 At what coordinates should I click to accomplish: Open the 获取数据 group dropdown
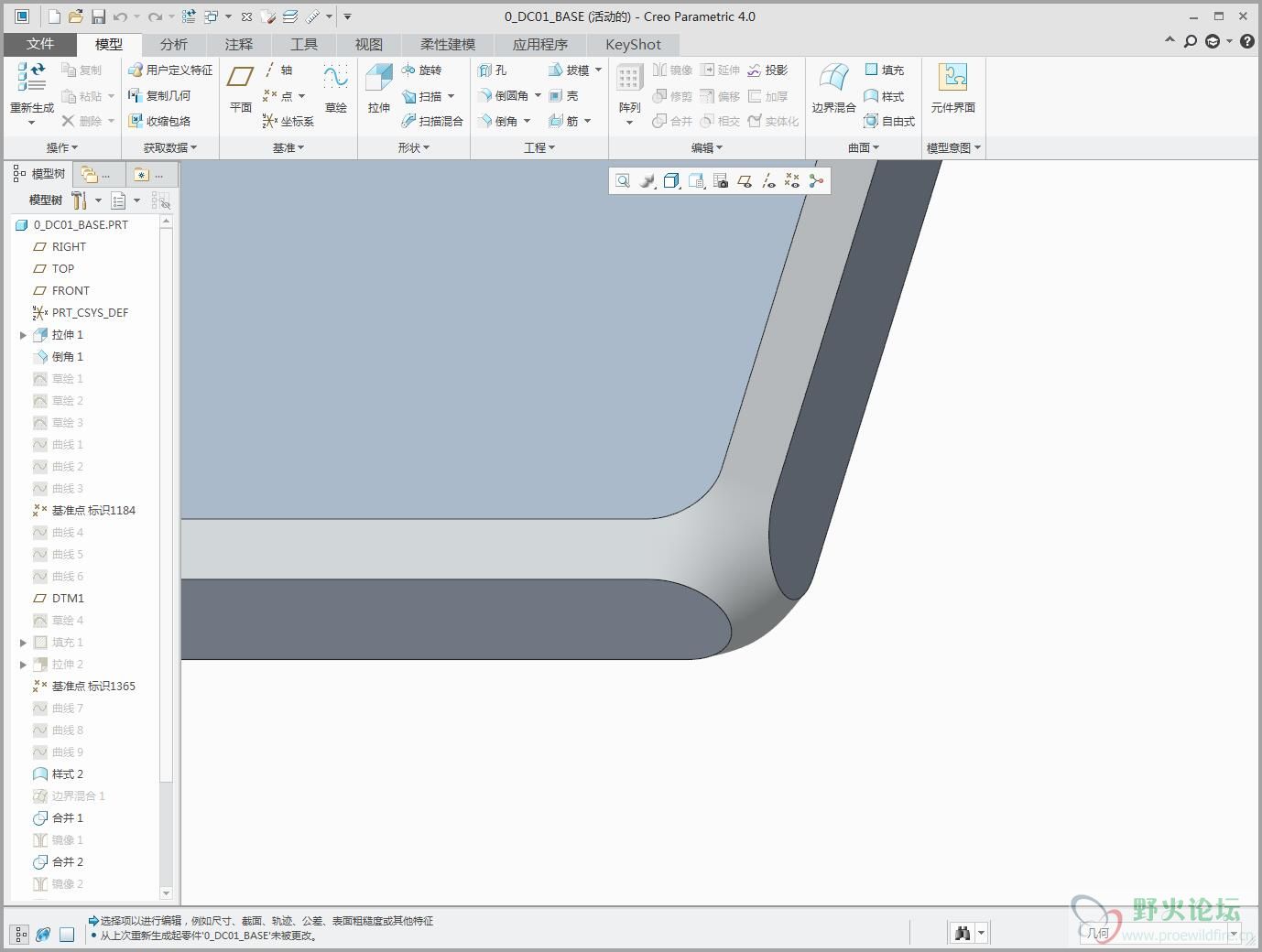[170, 147]
